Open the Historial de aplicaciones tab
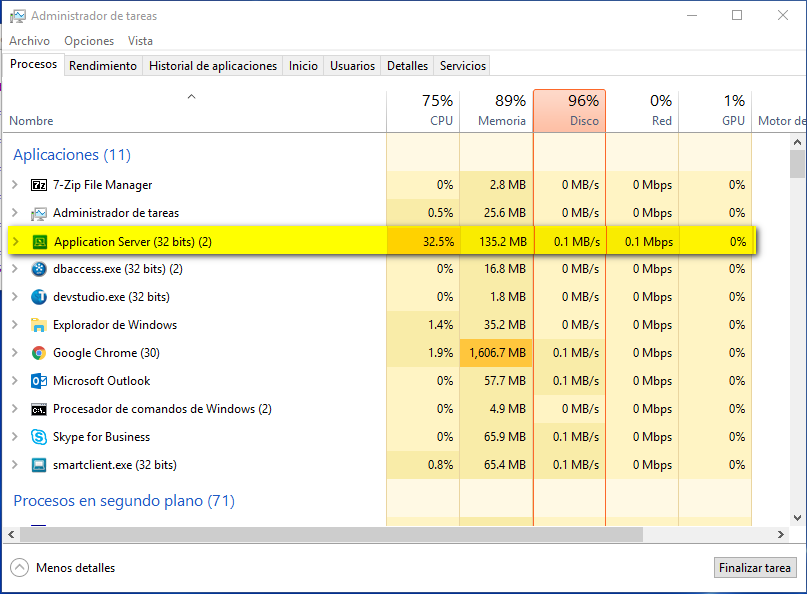This screenshot has width=807, height=594. [x=213, y=66]
